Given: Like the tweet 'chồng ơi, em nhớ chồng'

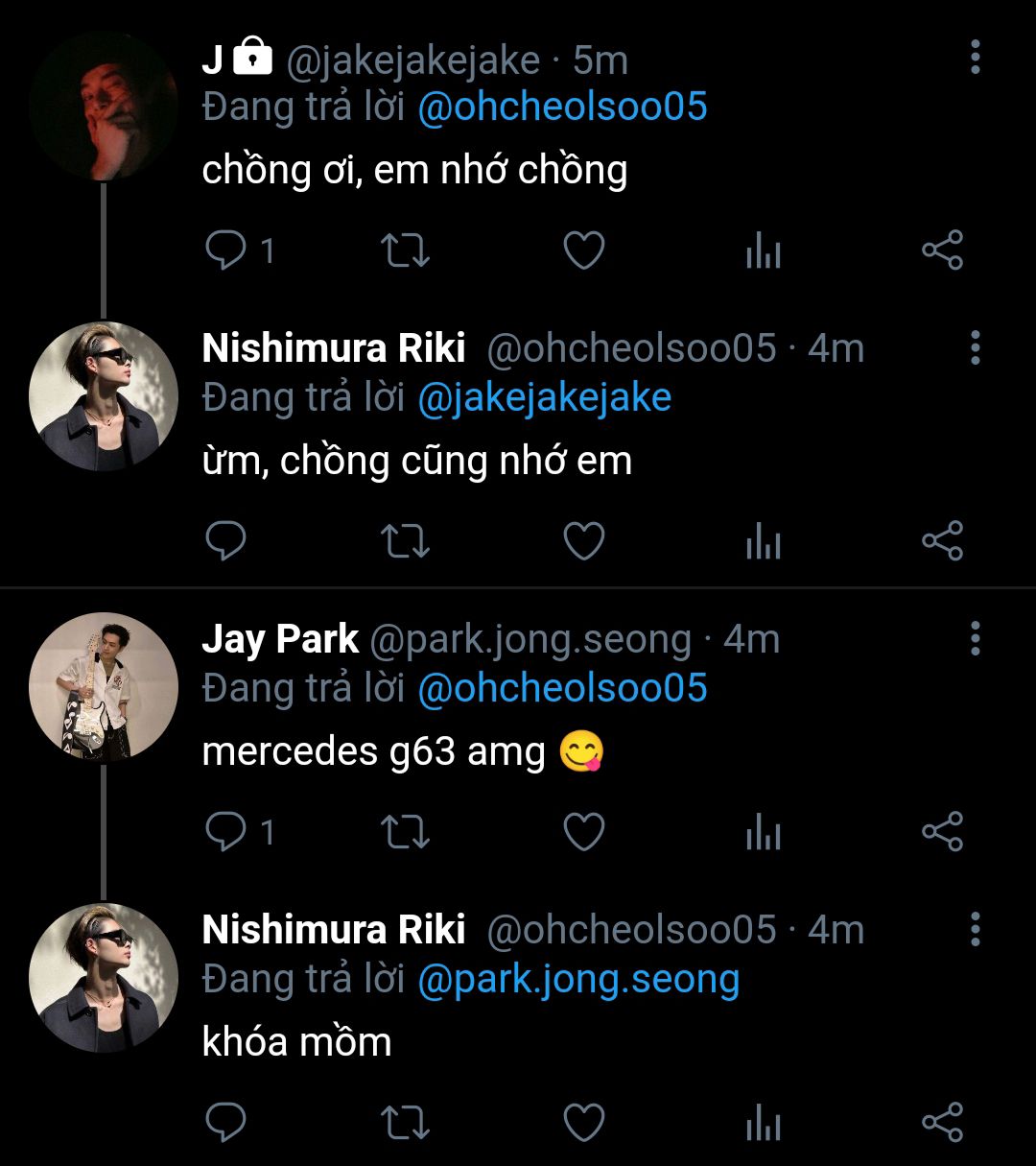Looking at the screenshot, I should point(583,250).
